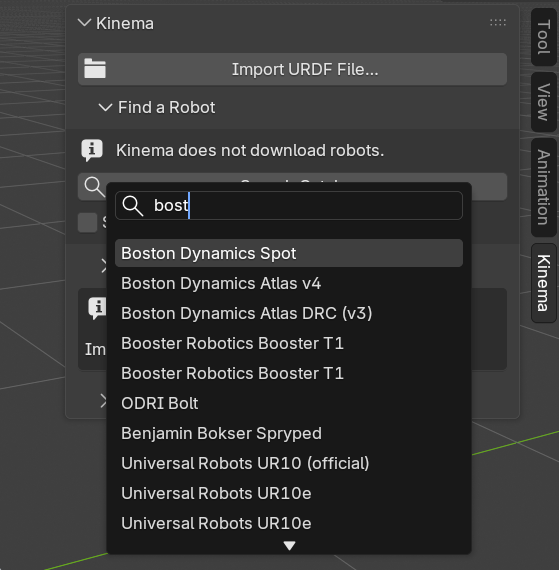Select Boston Dynamics Spot from results

pyautogui.click(x=289, y=253)
